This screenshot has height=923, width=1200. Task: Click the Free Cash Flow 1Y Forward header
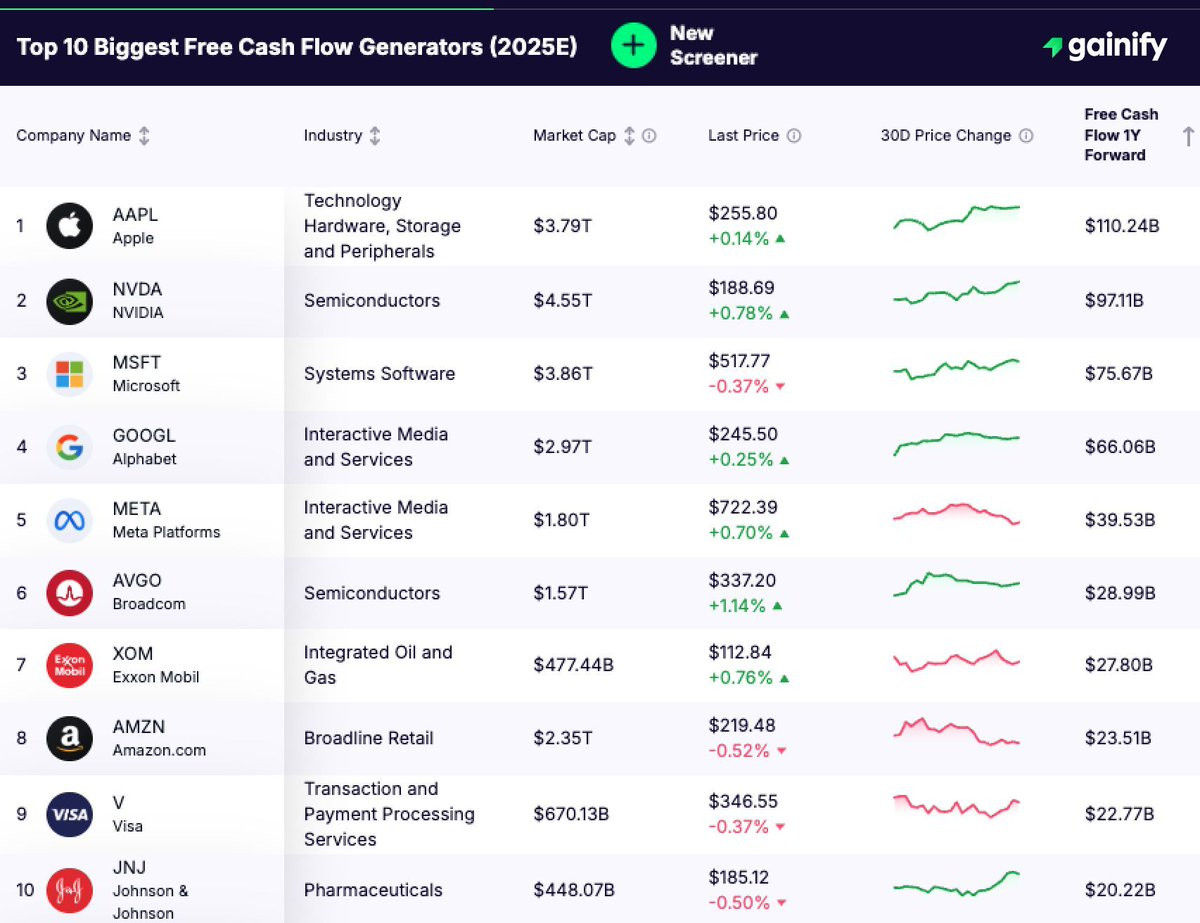tap(1121, 135)
